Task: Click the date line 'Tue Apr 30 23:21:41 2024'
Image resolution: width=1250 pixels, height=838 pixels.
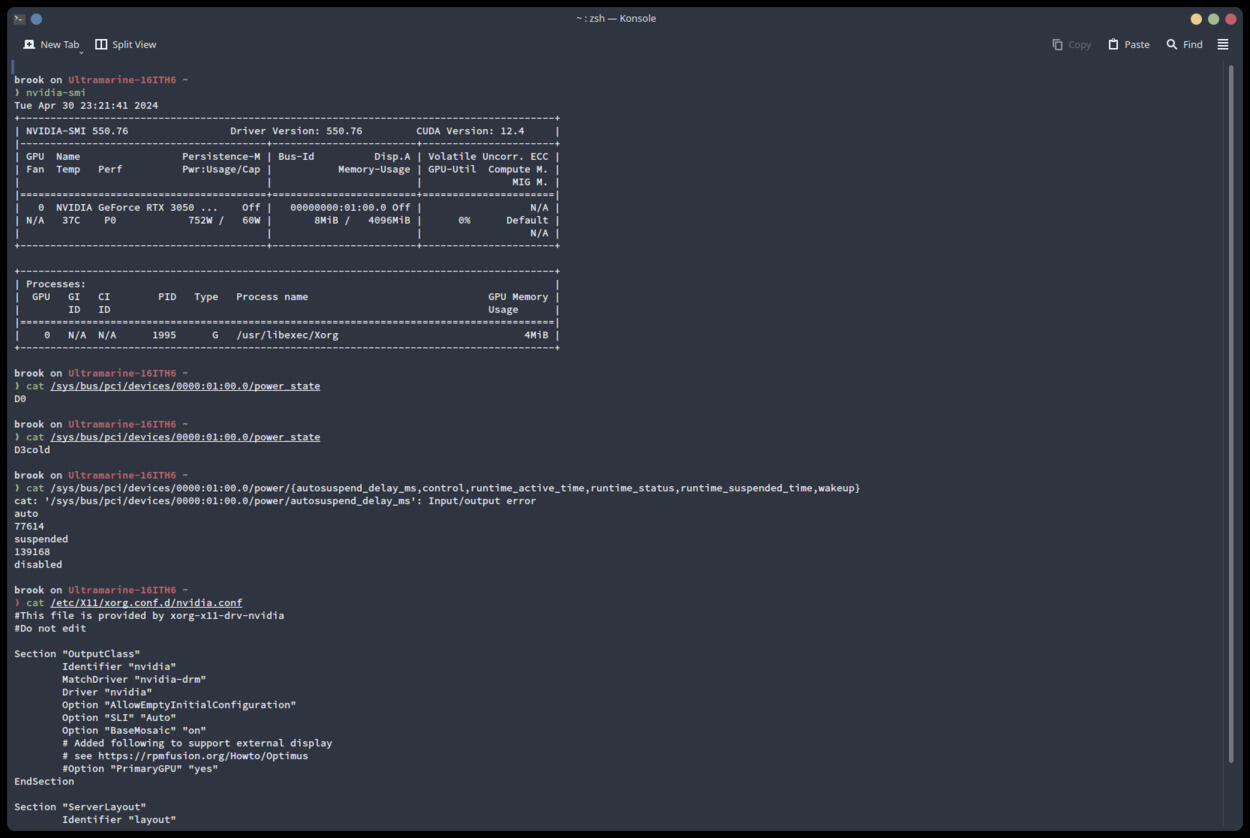Action: pyautogui.click(x=86, y=106)
